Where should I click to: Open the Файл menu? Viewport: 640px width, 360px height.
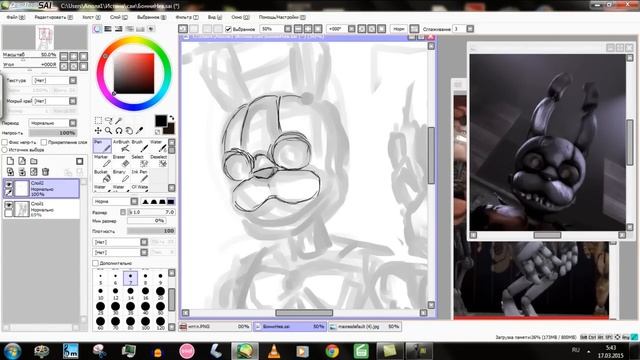click(x=16, y=17)
